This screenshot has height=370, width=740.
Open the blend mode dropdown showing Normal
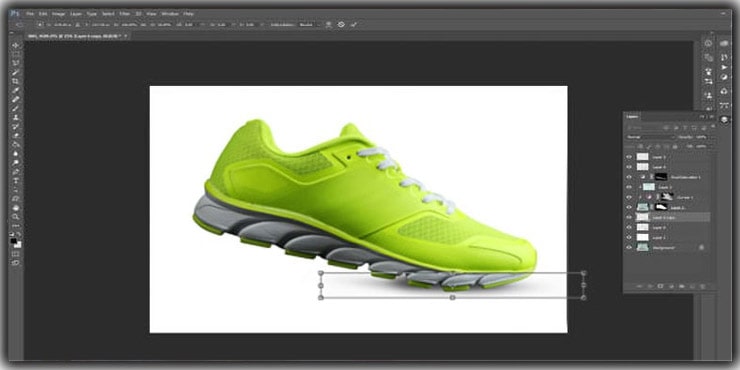point(650,137)
